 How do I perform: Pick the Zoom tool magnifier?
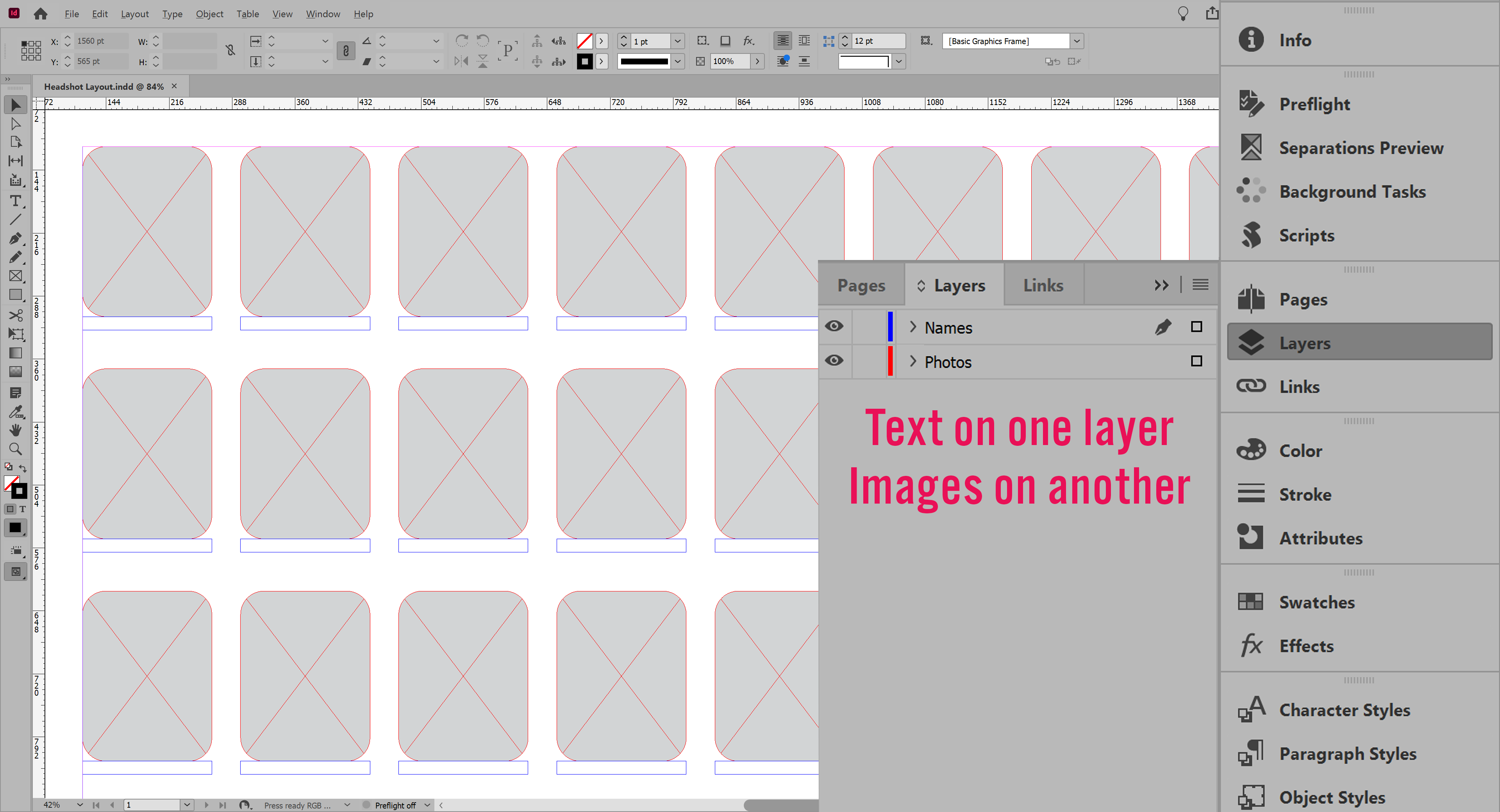click(16, 449)
